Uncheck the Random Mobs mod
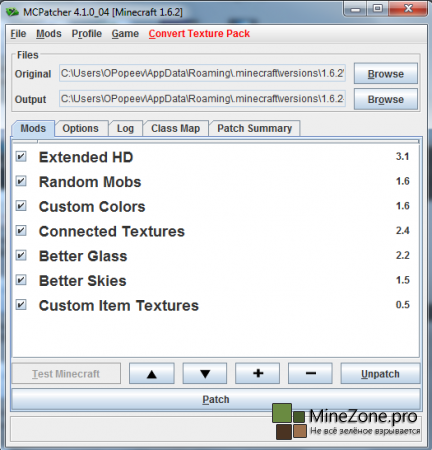The image size is (432, 450). coord(21,181)
